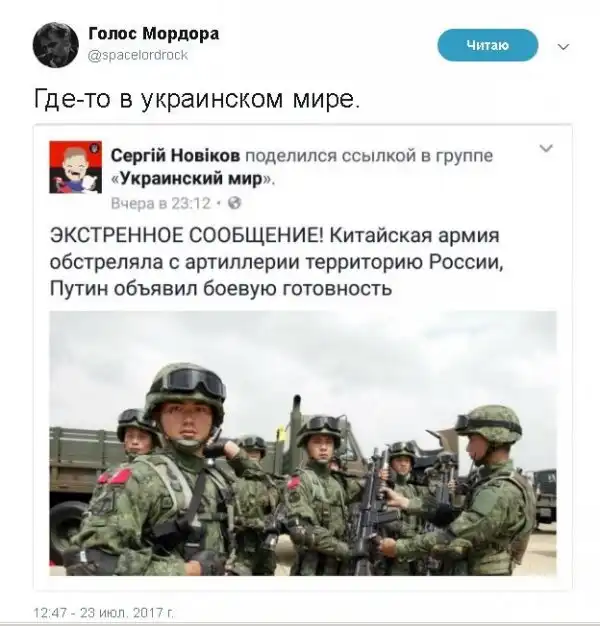This screenshot has height=626, width=600.
Task: Expand the embedded post options chevron
Action: pos(546,149)
